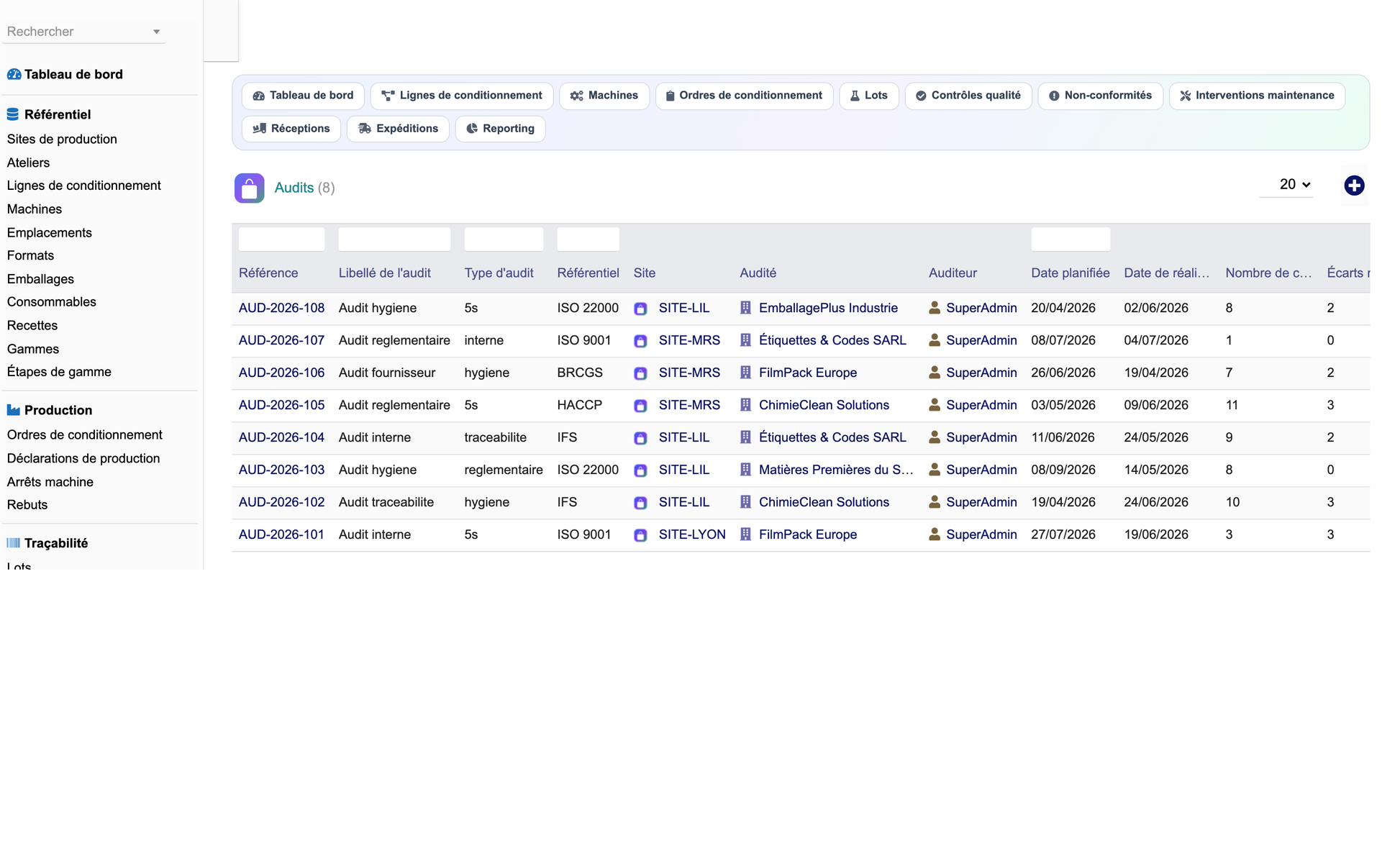Open the Reporting tab
This screenshot has width=1400, height=866.
pyautogui.click(x=500, y=129)
